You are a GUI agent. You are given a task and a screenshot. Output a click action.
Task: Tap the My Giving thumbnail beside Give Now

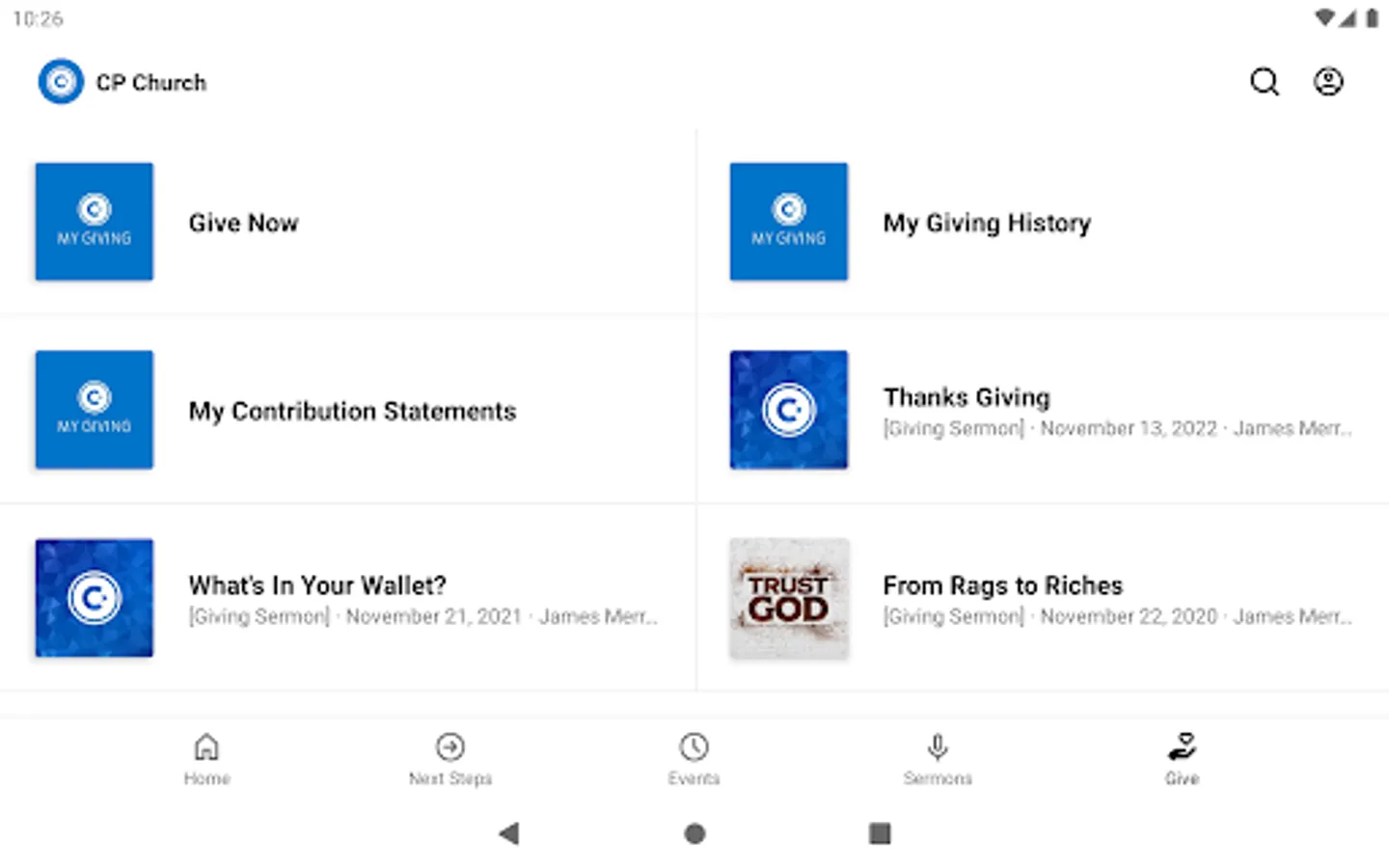click(94, 221)
